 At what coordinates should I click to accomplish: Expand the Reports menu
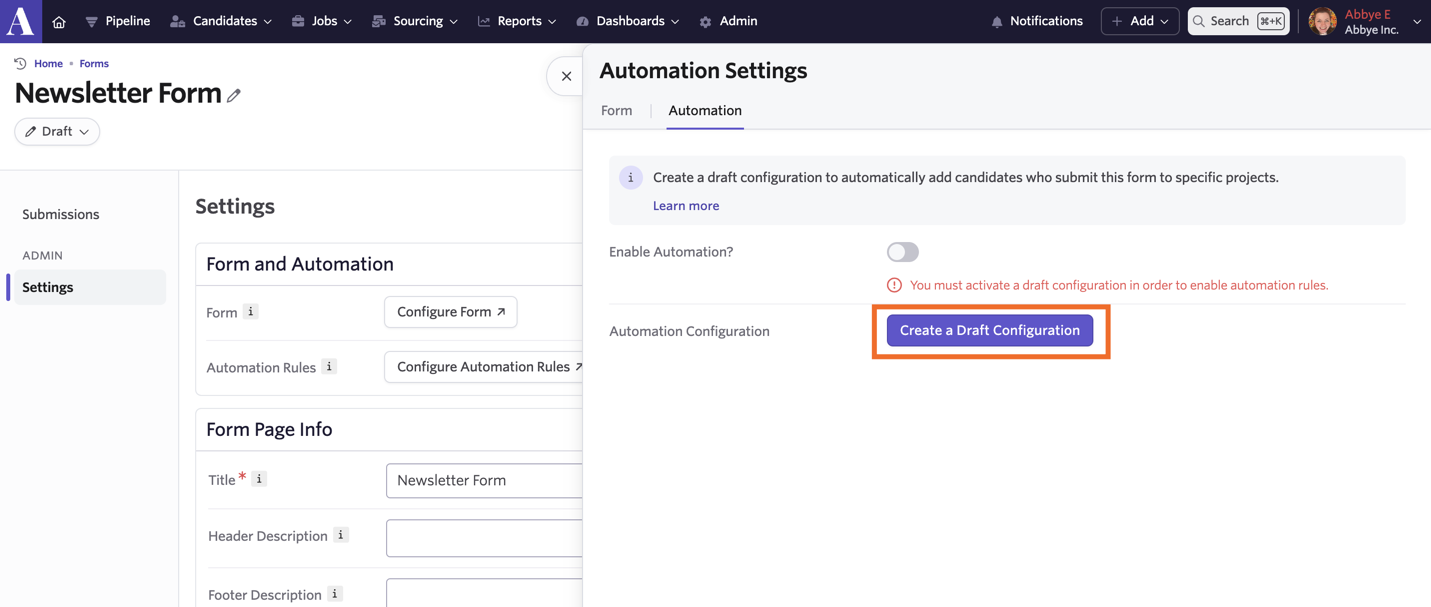click(517, 21)
